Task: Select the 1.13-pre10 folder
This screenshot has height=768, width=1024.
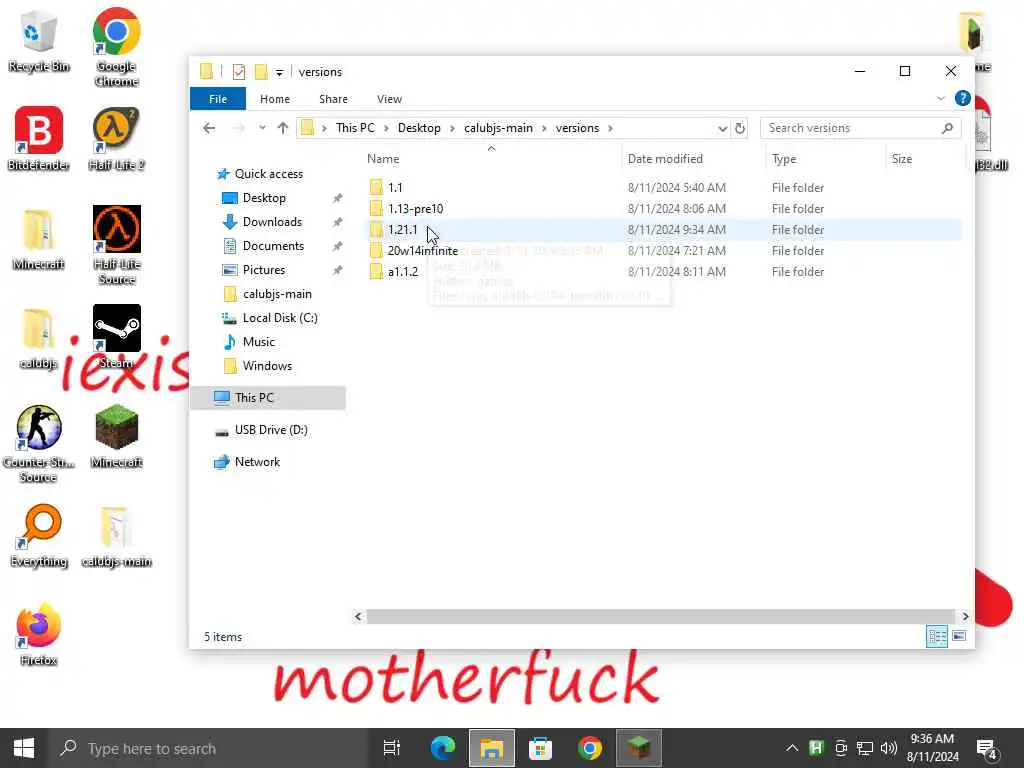Action: point(664,208)
